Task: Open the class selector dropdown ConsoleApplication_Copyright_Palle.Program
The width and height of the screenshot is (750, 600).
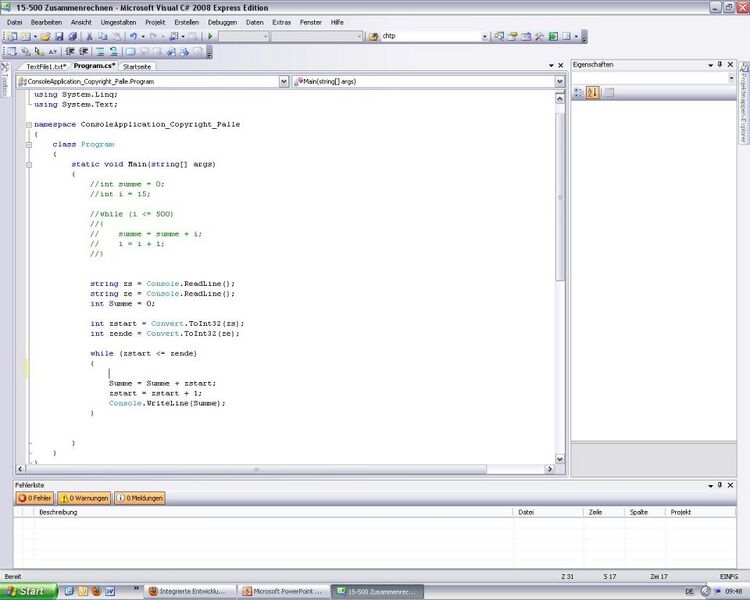Action: 284,82
